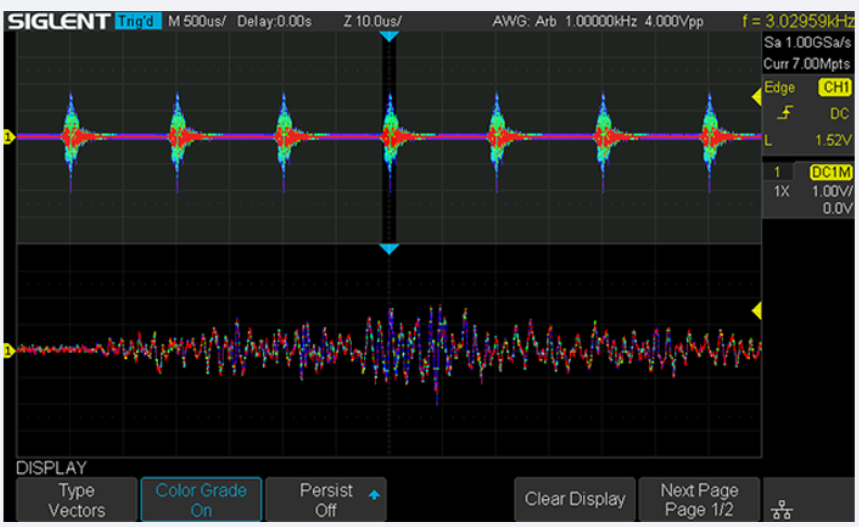Open the Persist Off setting

click(x=326, y=500)
